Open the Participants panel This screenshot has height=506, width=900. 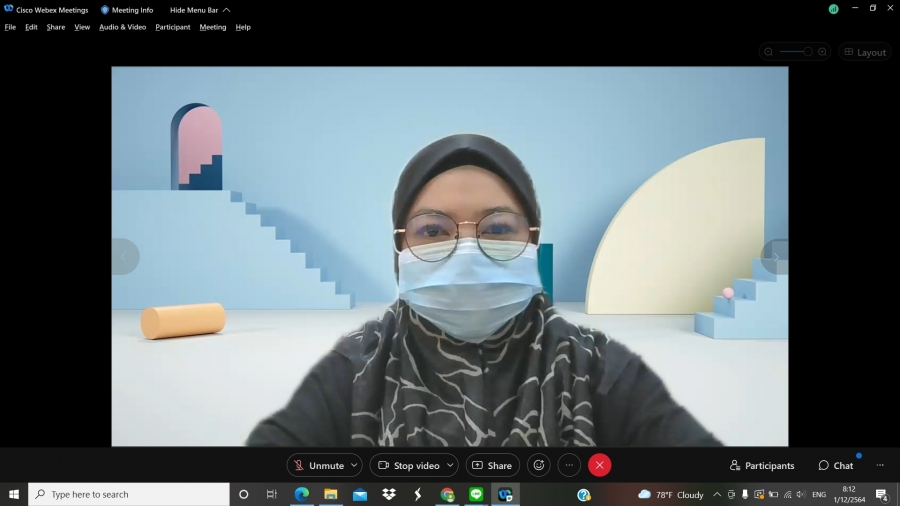pos(762,465)
